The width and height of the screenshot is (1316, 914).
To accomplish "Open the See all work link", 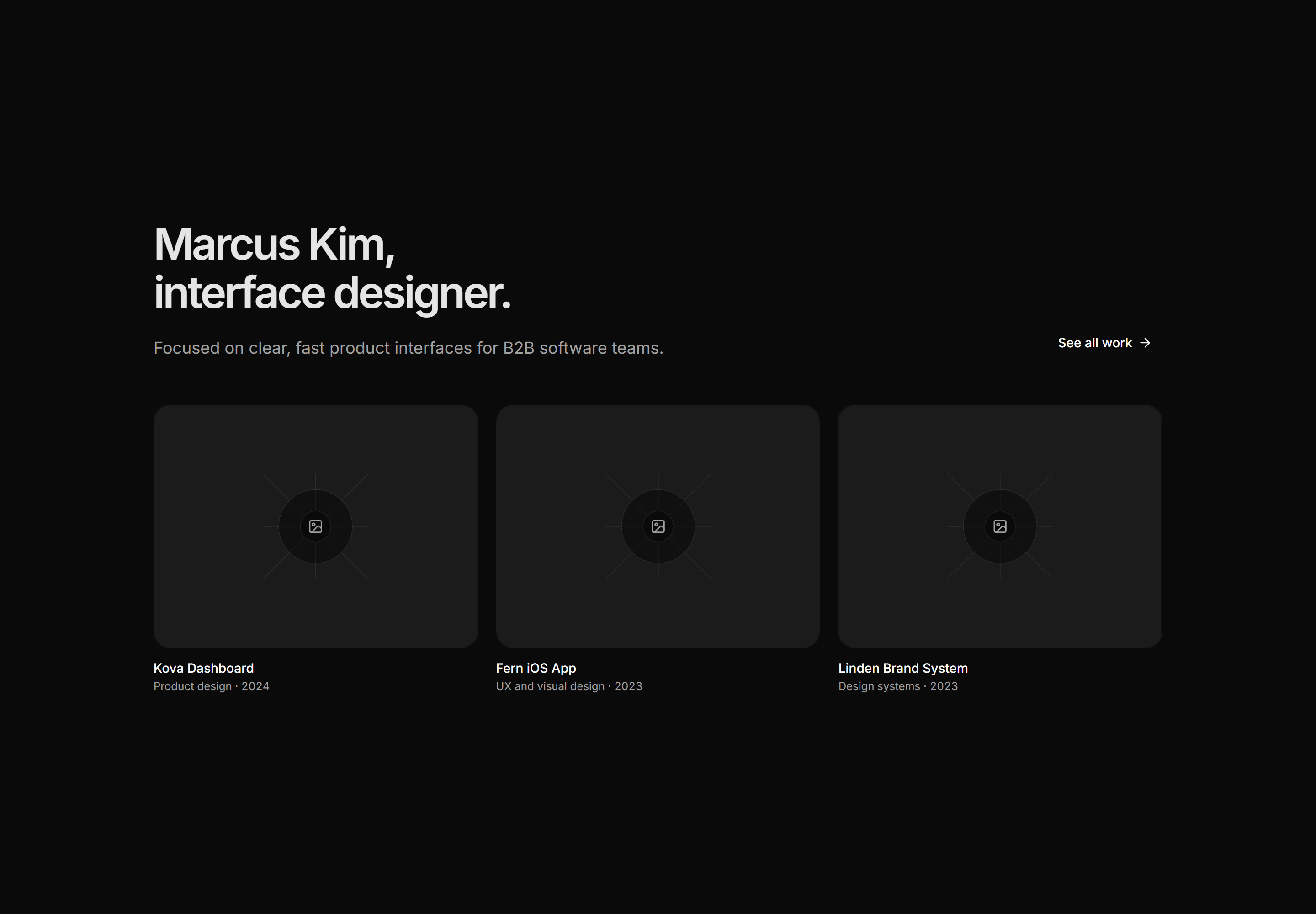I will [x=1104, y=343].
